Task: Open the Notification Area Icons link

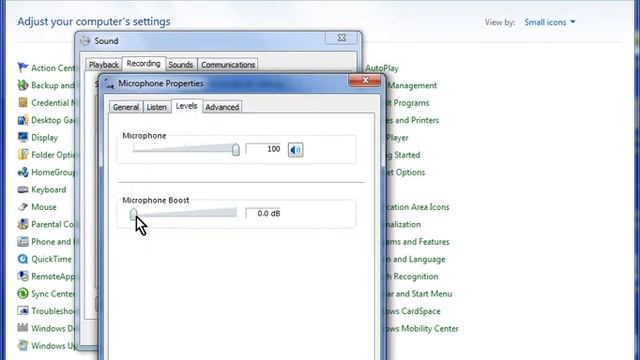Action: coord(417,207)
